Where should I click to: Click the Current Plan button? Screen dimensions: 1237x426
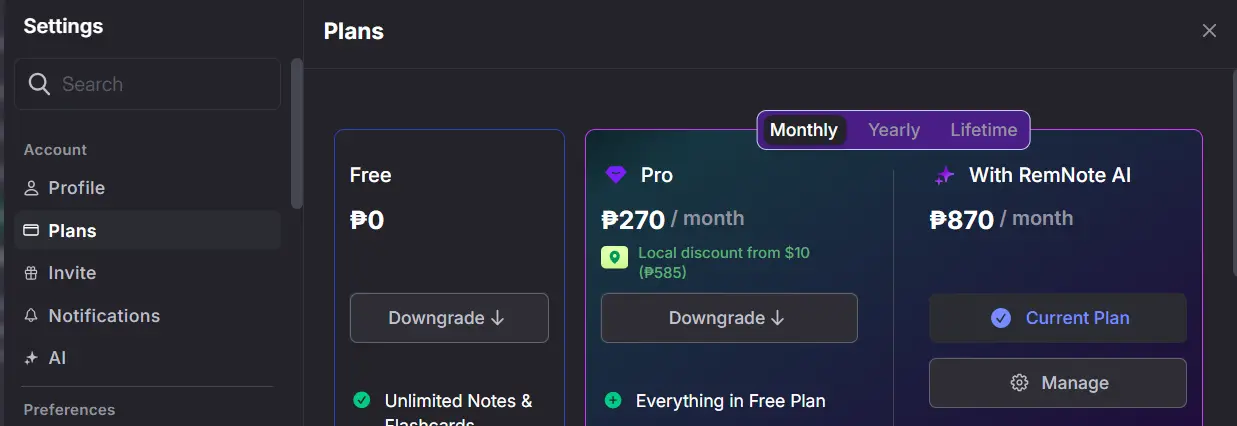1058,318
